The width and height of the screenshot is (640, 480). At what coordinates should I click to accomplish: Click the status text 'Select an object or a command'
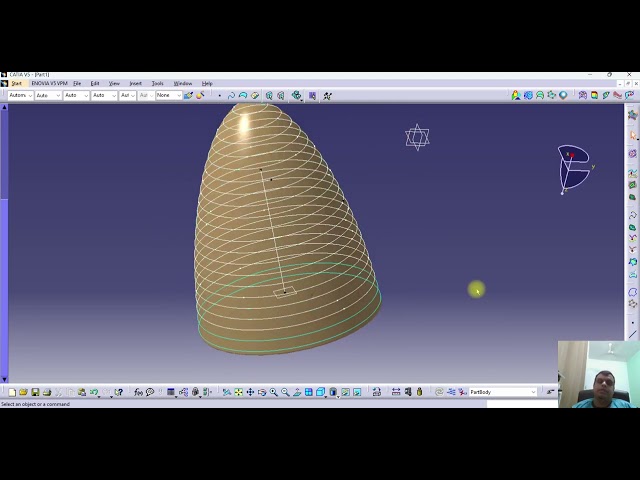[x=36, y=404]
